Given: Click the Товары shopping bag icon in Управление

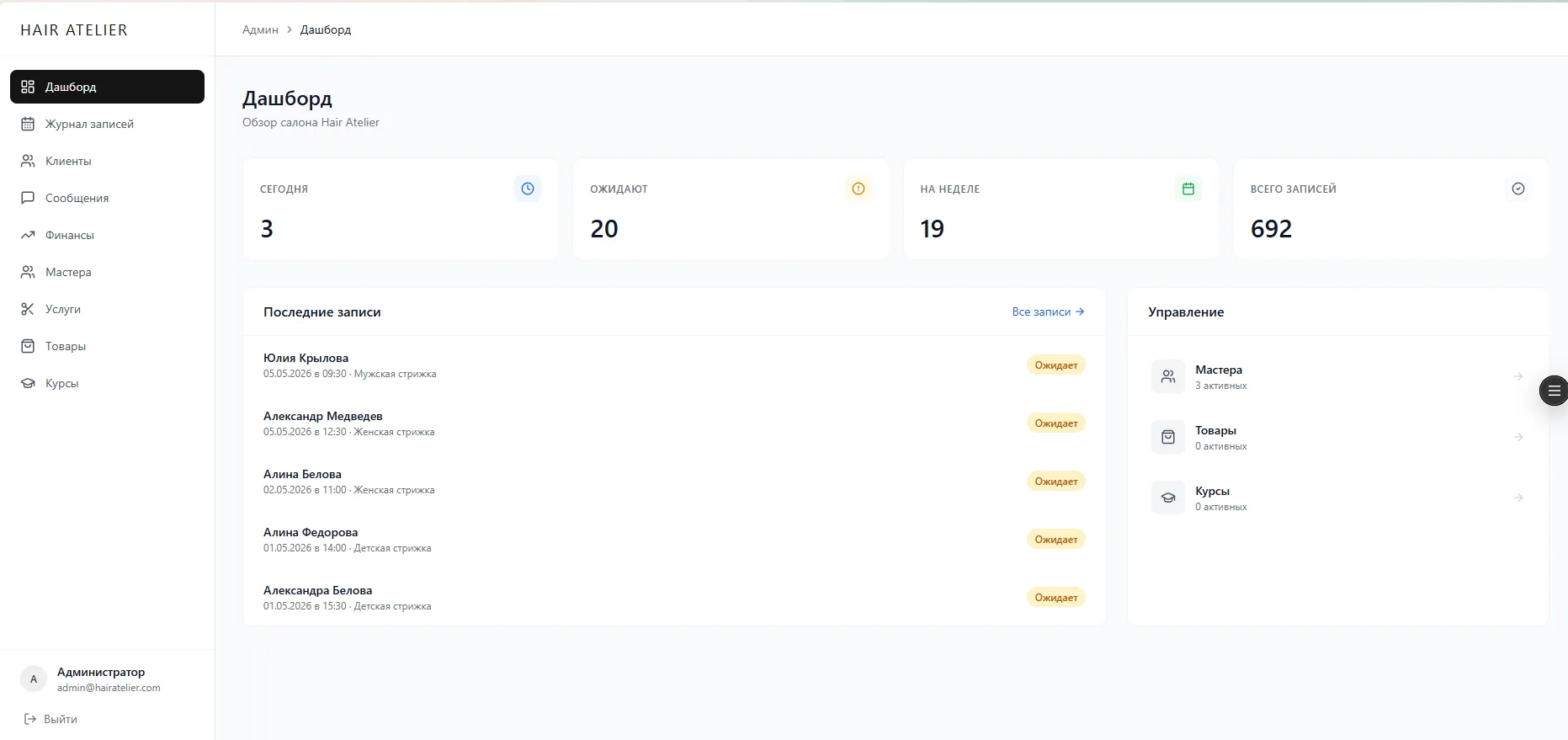Looking at the screenshot, I should coord(1168,437).
